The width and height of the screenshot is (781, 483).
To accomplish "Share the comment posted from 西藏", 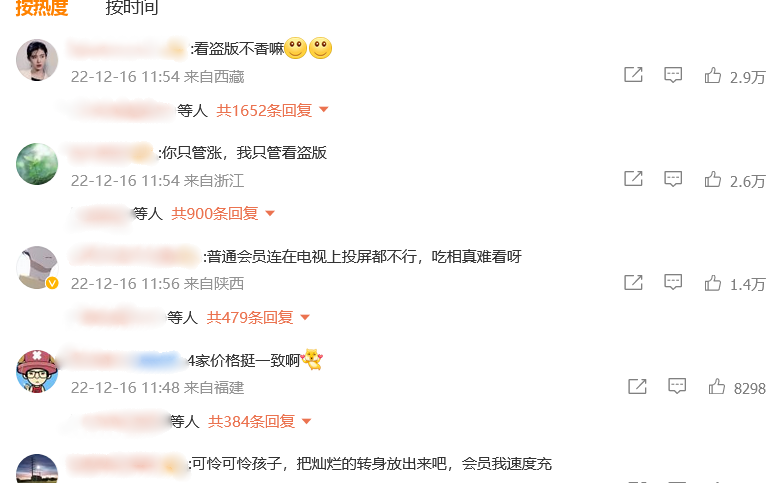I will click(633, 75).
